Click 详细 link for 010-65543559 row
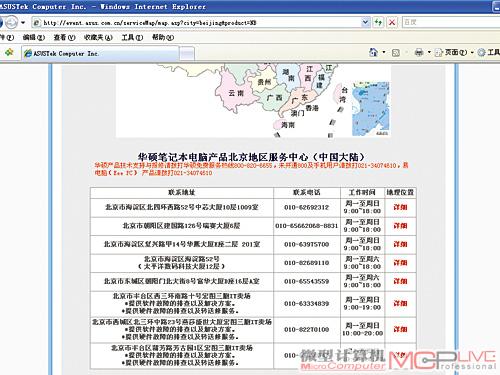This screenshot has width=500, height=375. tap(400, 281)
